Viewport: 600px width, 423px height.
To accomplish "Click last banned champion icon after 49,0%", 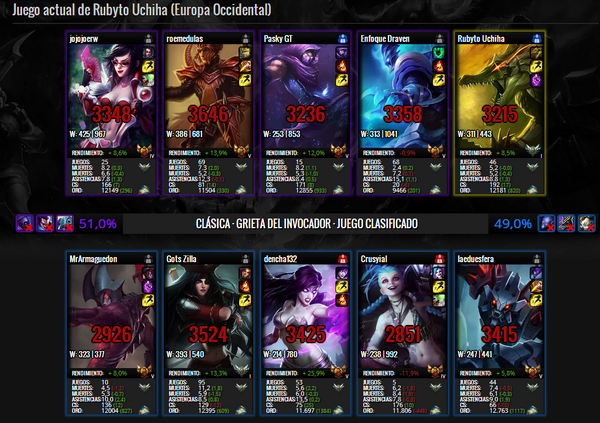I will click(586, 223).
